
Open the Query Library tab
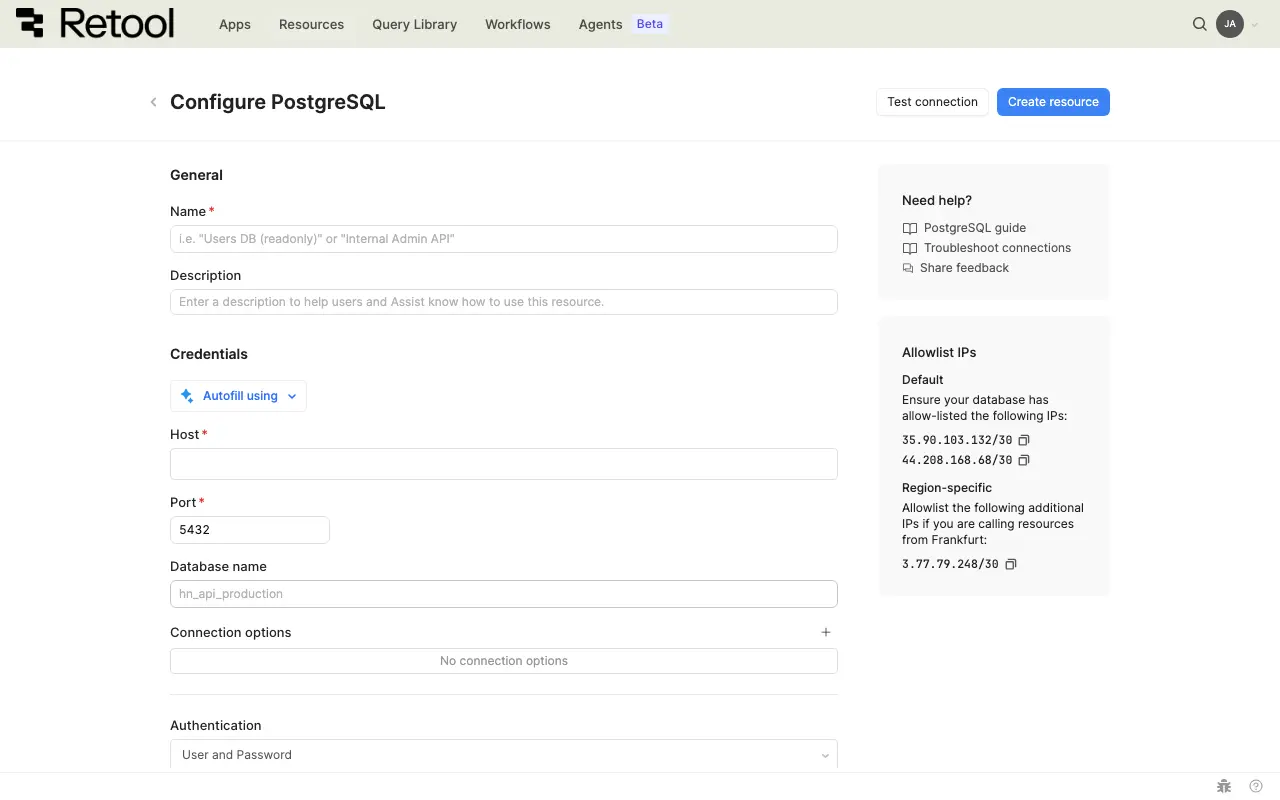tap(414, 24)
